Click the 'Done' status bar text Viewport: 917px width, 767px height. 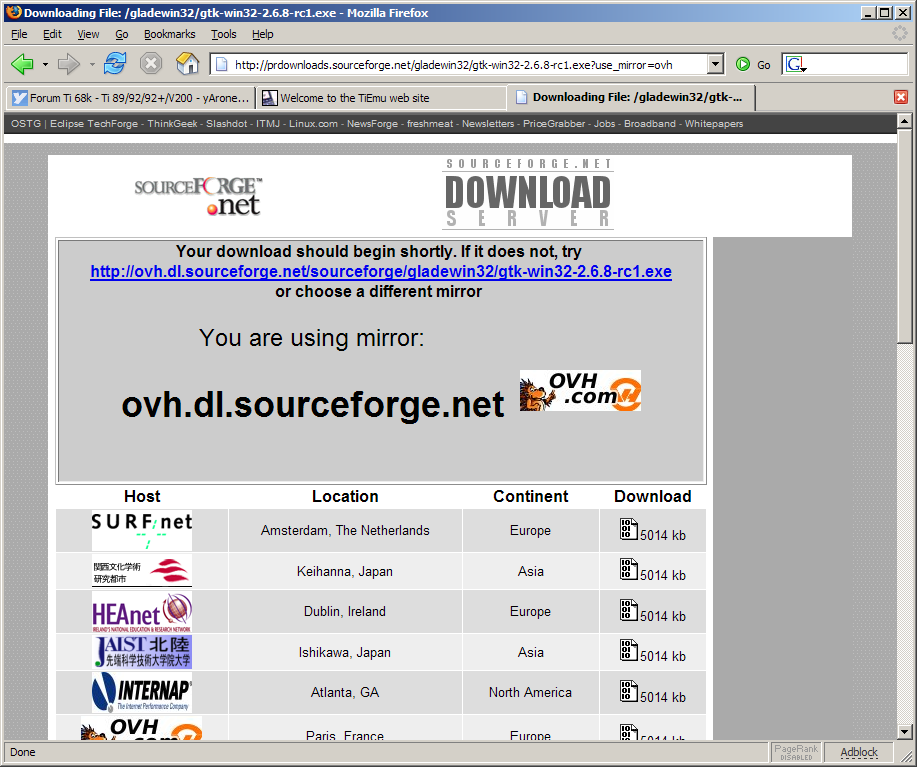pos(23,752)
